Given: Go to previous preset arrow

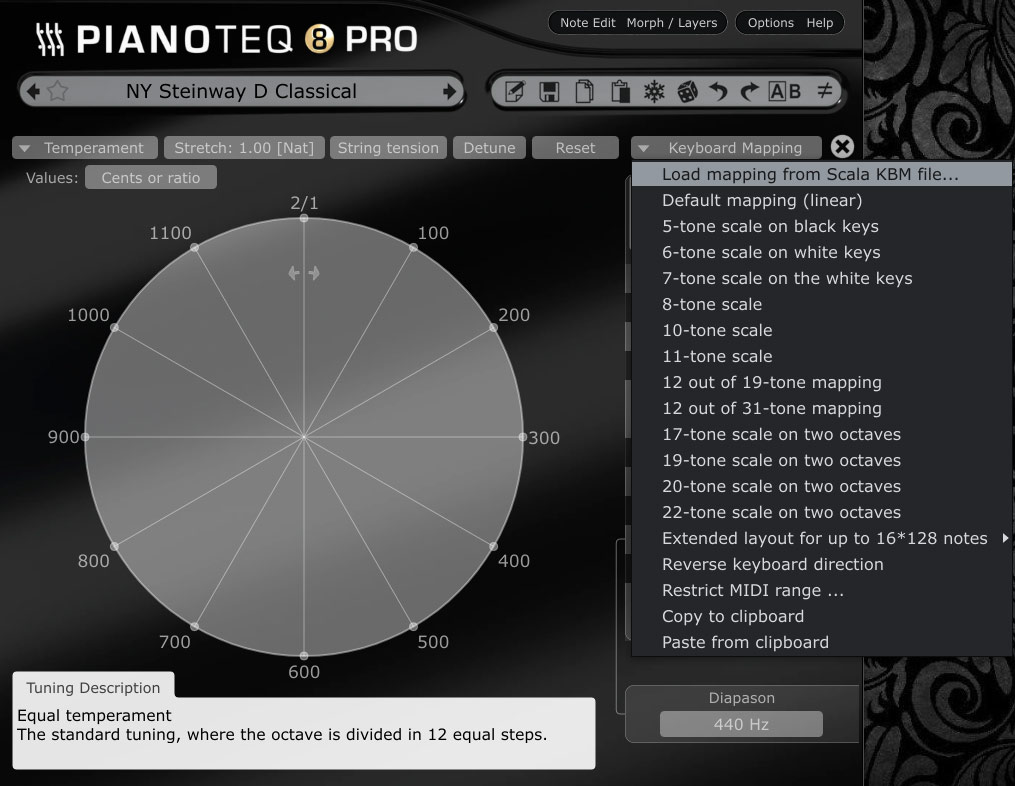Looking at the screenshot, I should tap(33, 91).
